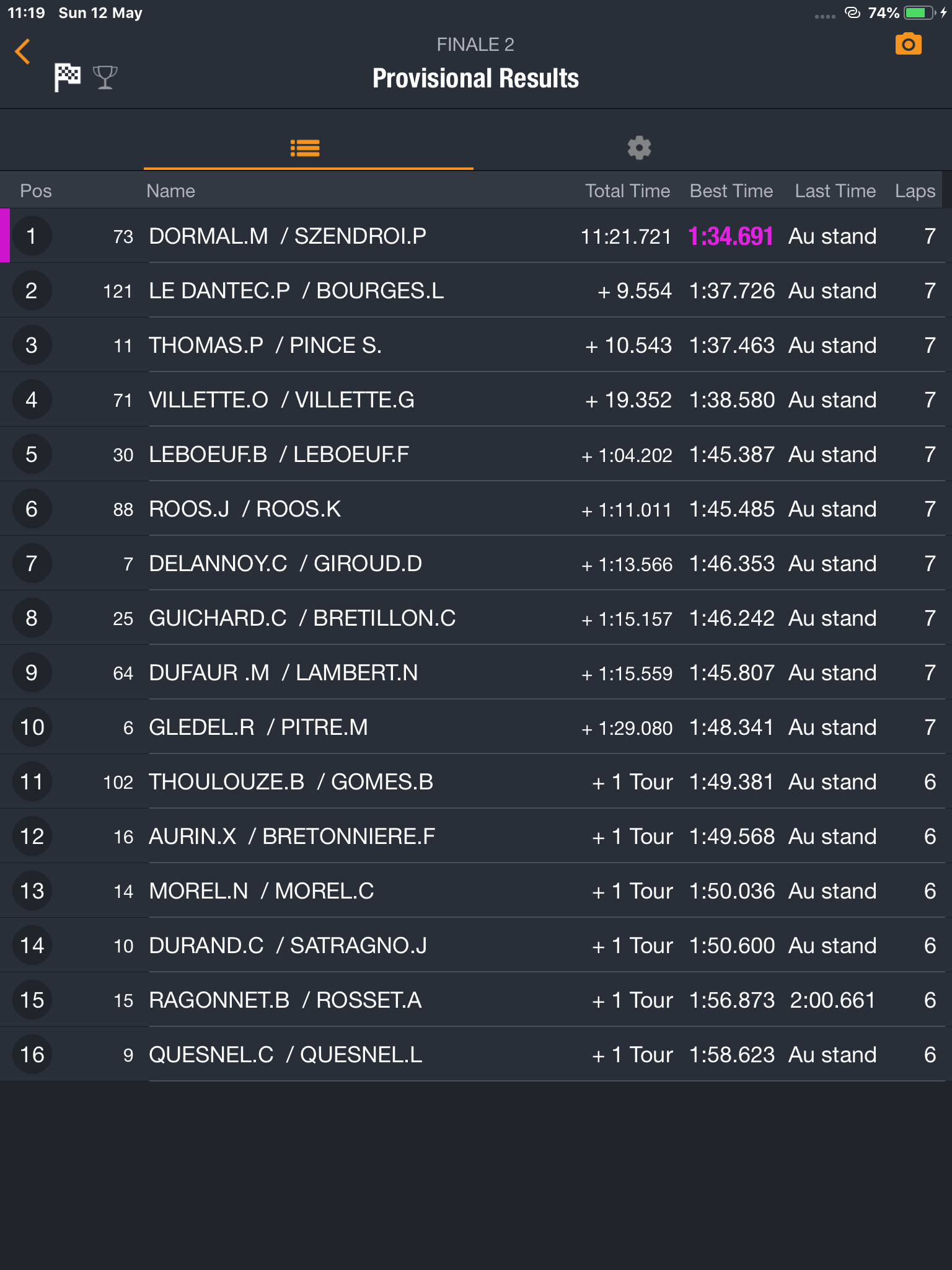Click the Pos column header

(x=36, y=191)
